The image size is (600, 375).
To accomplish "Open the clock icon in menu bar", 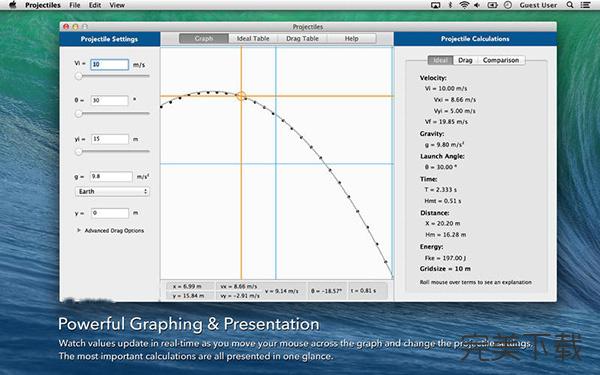I will (x=508, y=5).
